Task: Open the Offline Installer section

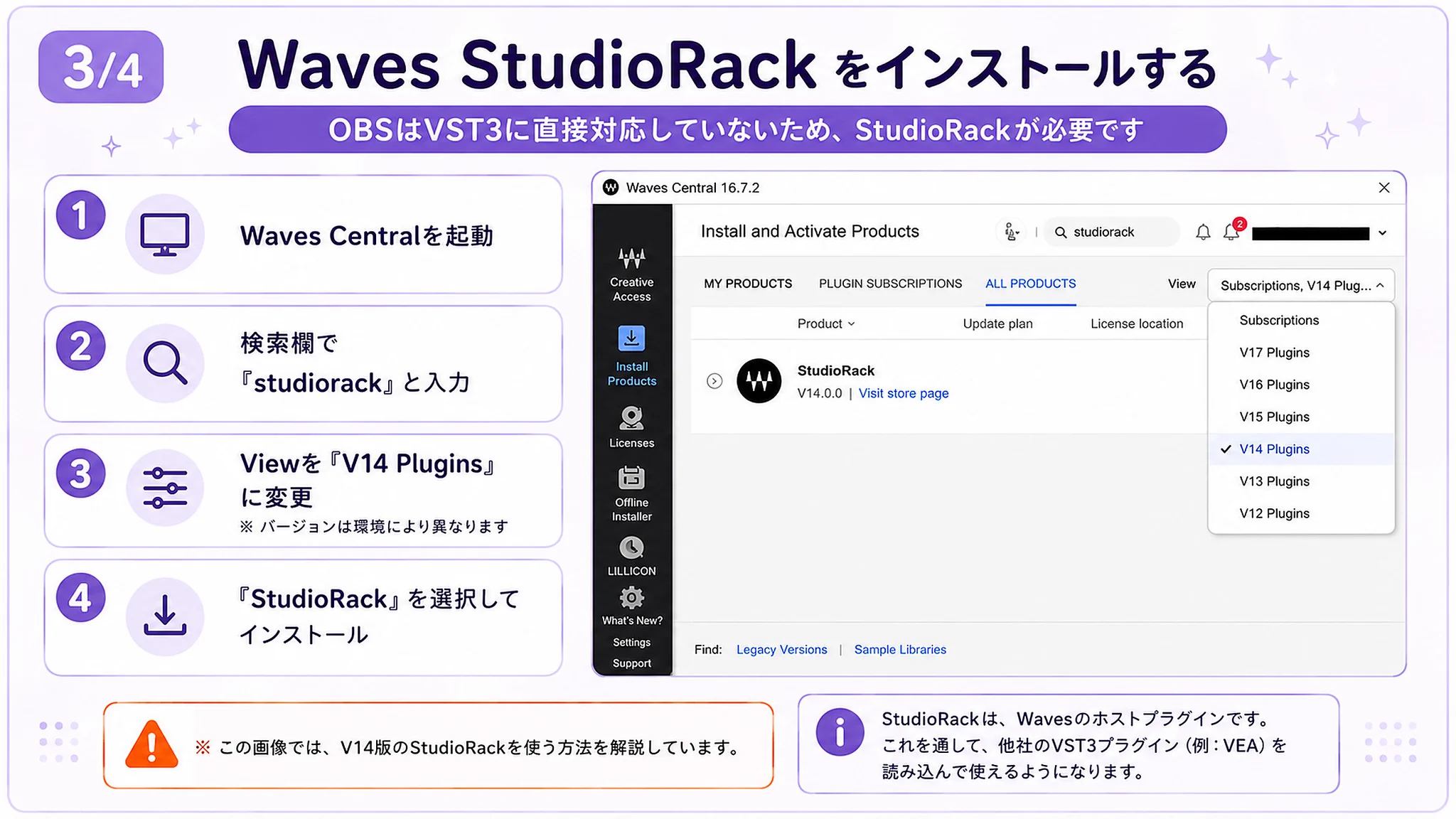Action: click(x=631, y=493)
